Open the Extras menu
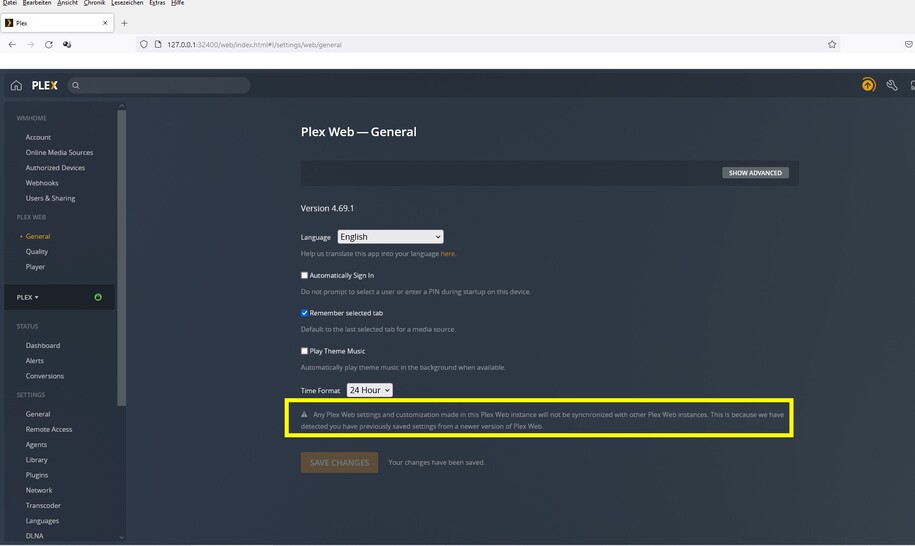The width and height of the screenshot is (915, 546). coord(157,3)
